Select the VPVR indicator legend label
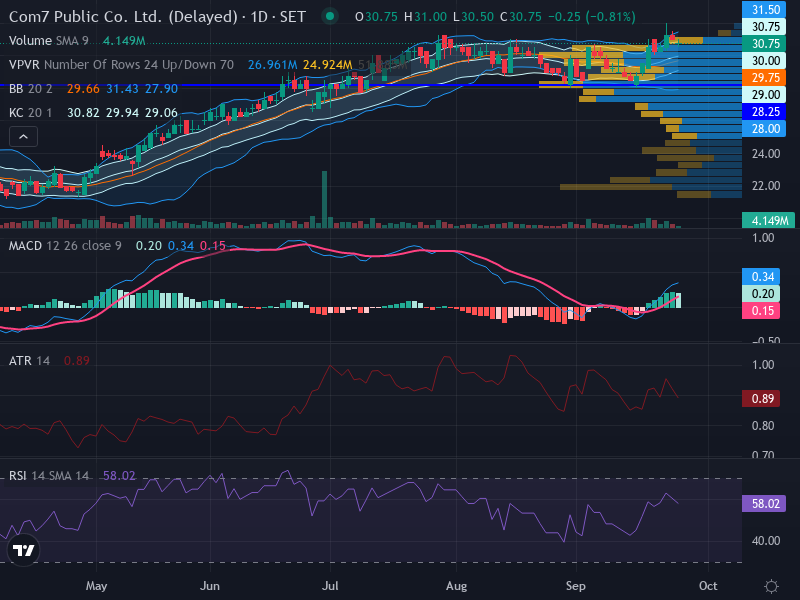This screenshot has height=600, width=800. point(121,65)
